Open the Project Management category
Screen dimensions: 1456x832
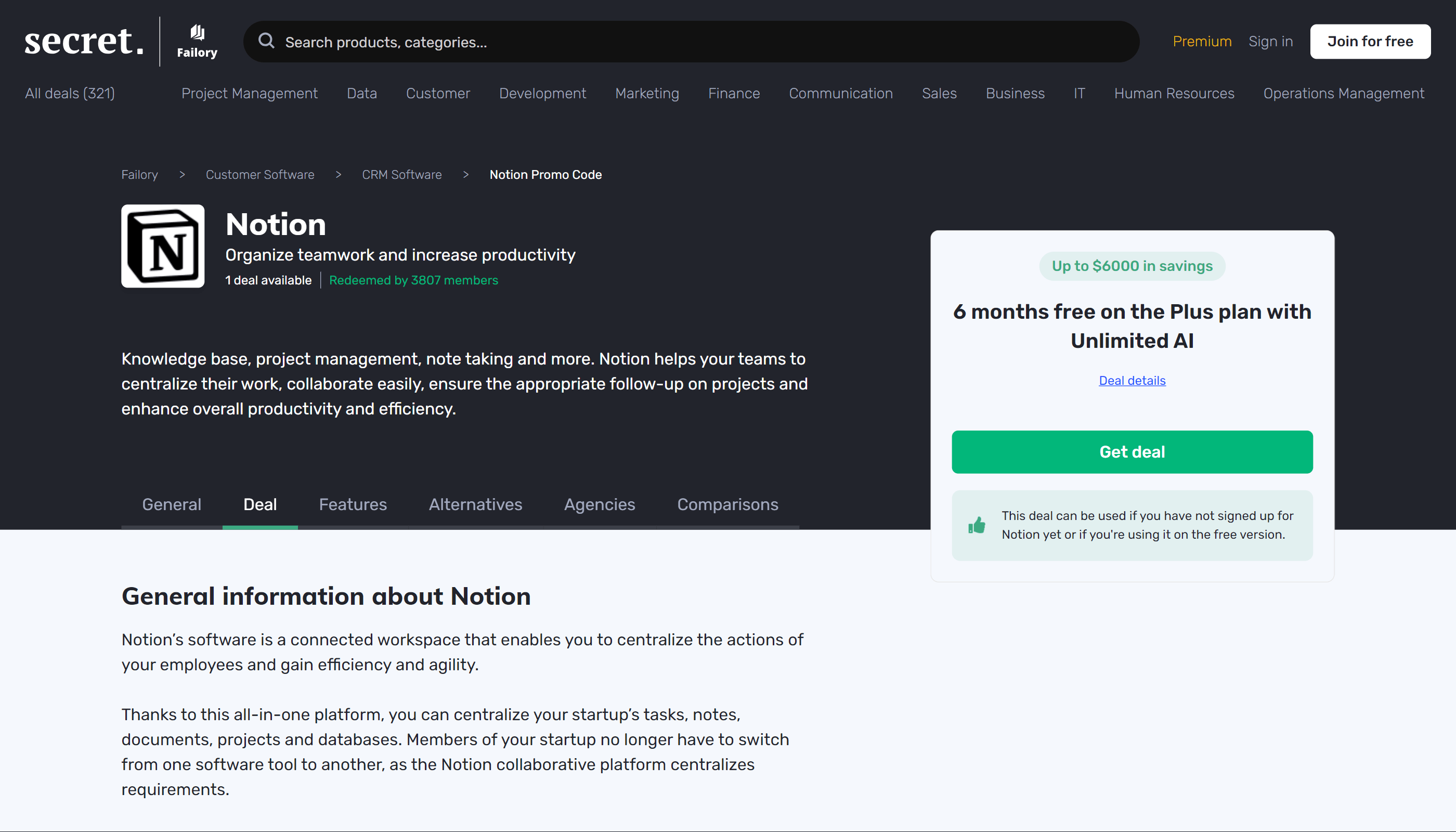pyautogui.click(x=249, y=93)
